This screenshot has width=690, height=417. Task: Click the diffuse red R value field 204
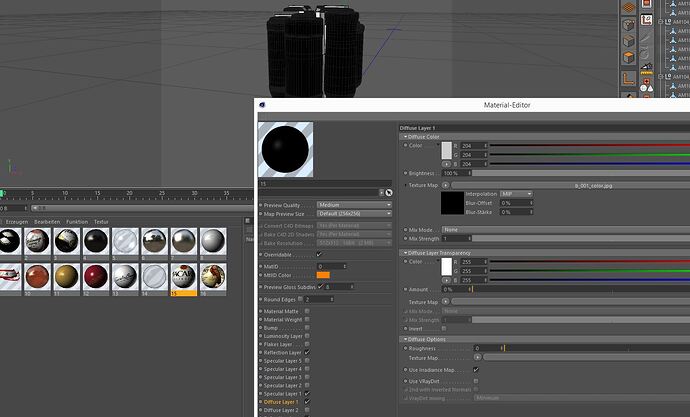coord(473,146)
